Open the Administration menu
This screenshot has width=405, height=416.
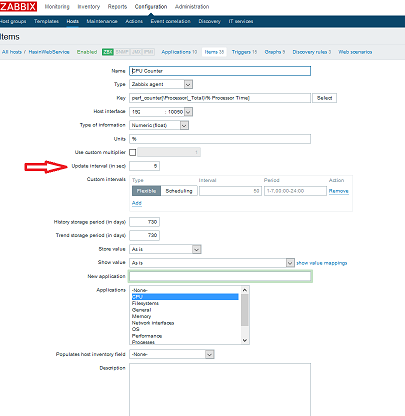pyautogui.click(x=192, y=7)
